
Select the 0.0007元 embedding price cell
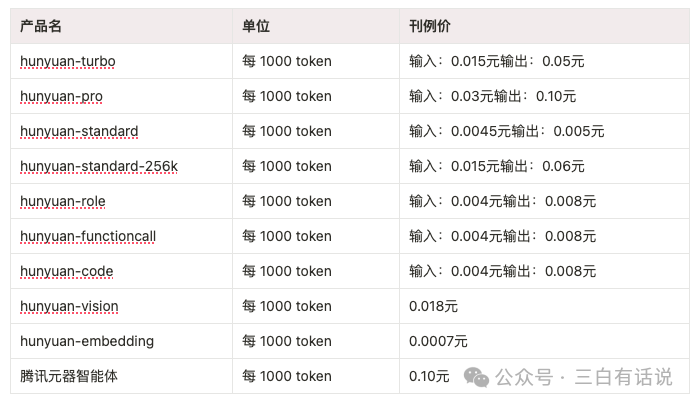pos(438,341)
